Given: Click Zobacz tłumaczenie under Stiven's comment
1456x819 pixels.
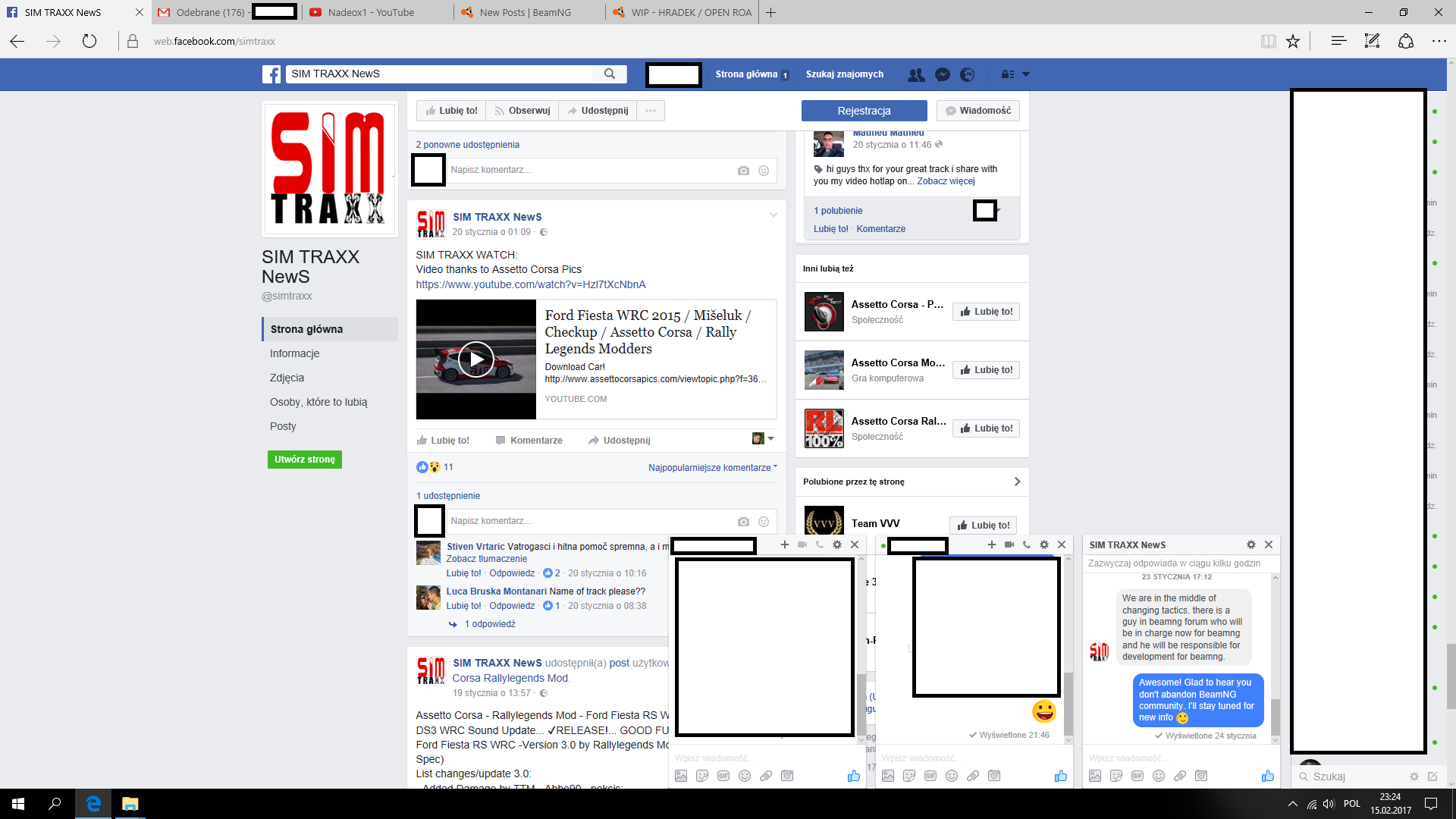Looking at the screenshot, I should pos(486,559).
